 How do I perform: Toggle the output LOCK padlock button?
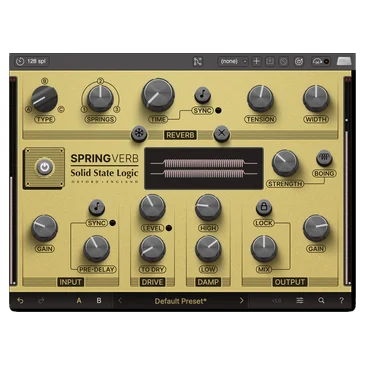tap(264, 207)
